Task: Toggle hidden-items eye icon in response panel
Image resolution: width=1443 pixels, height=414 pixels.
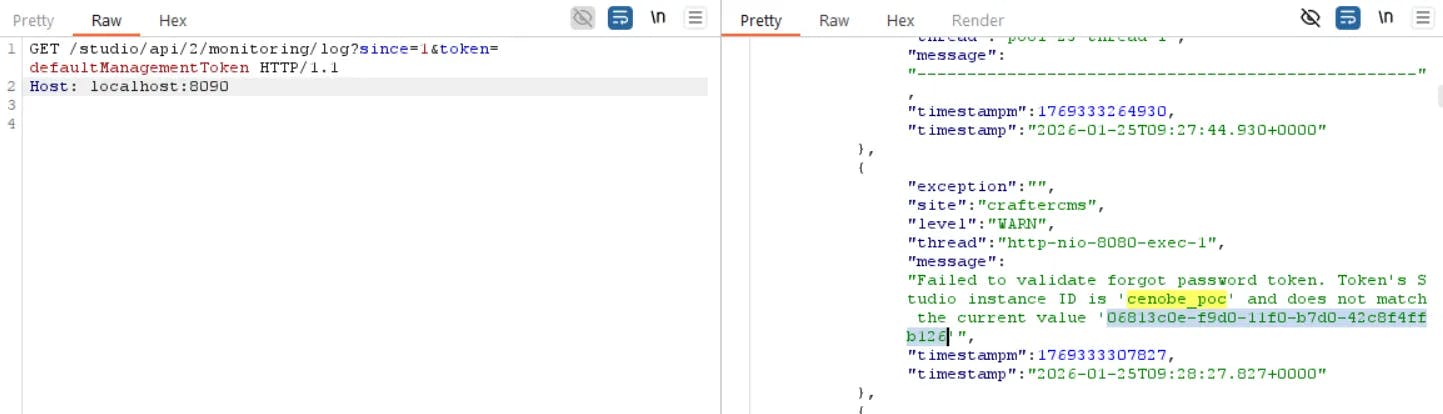Action: [1310, 18]
